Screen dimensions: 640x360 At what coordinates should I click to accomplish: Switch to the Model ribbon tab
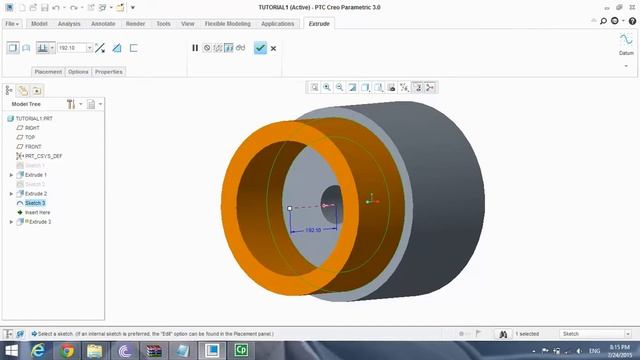click(x=39, y=24)
